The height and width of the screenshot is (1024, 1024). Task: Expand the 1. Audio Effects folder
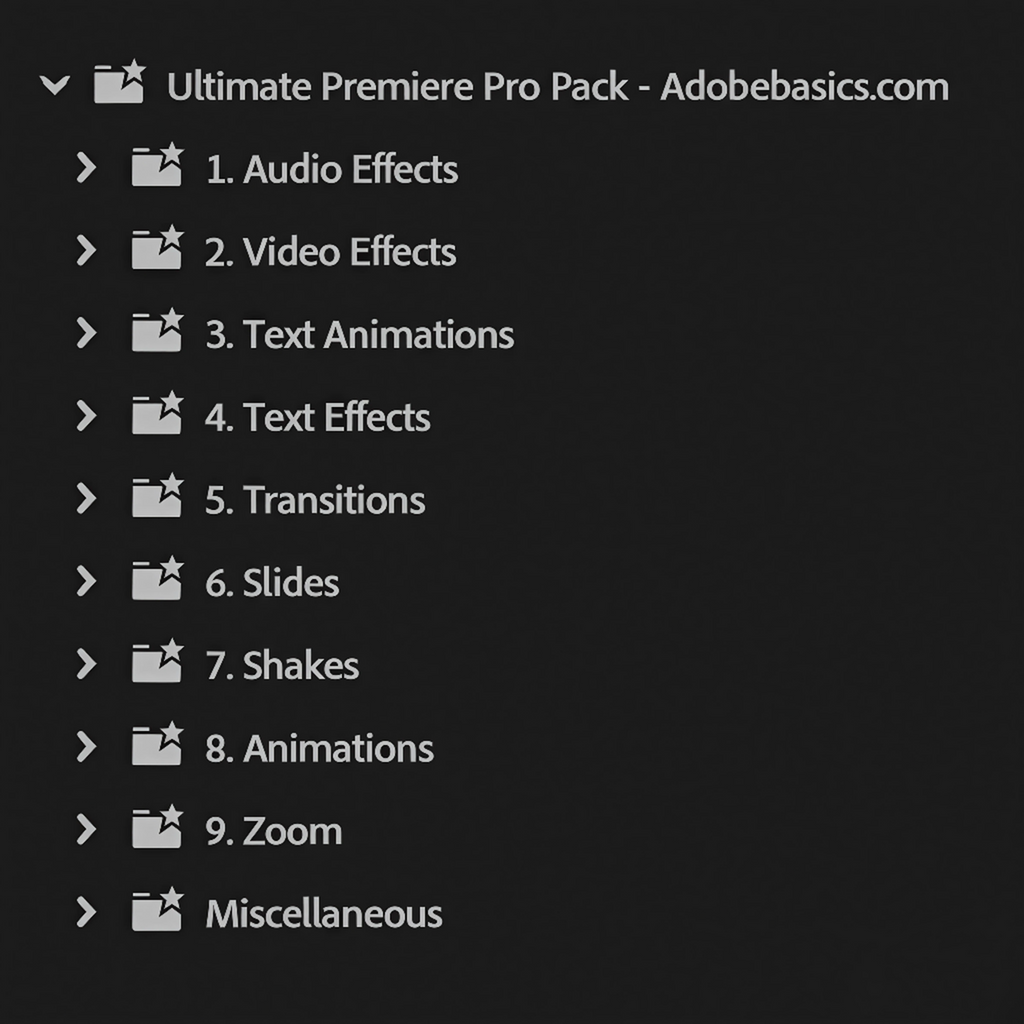87,168
